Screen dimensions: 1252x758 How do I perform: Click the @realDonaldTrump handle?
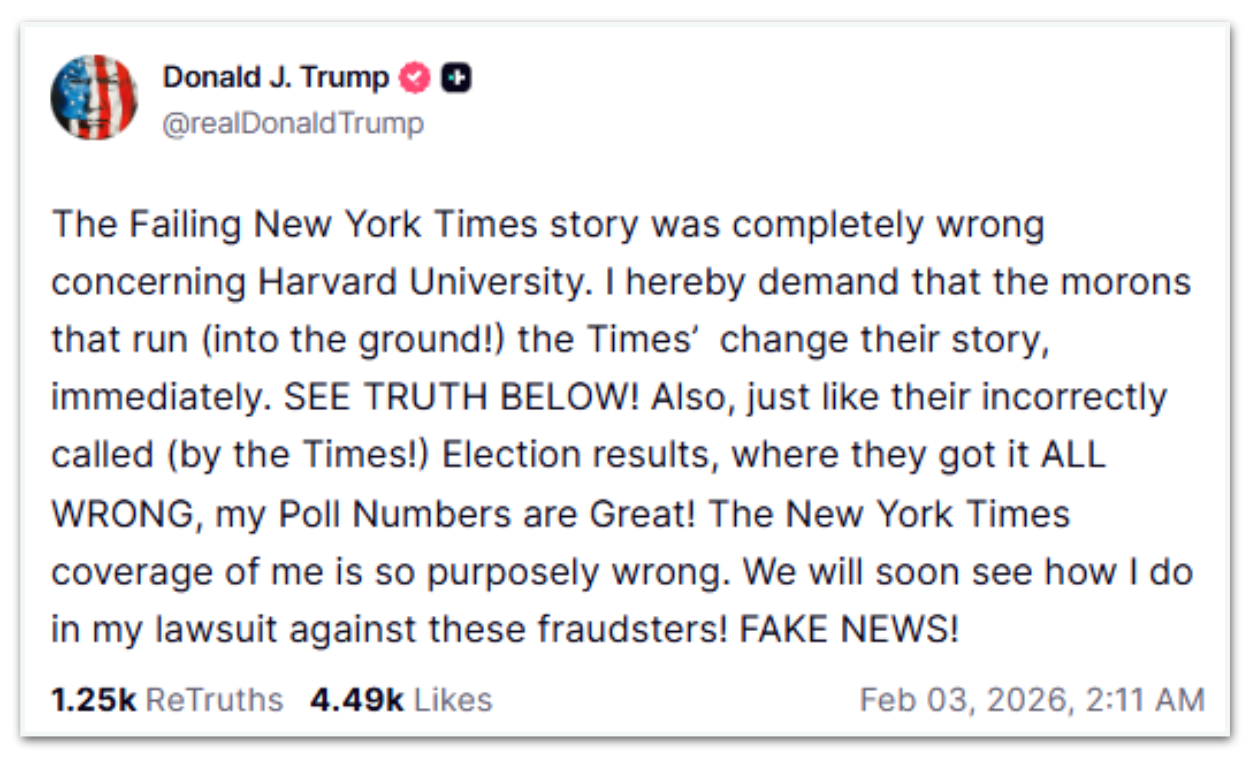click(293, 123)
